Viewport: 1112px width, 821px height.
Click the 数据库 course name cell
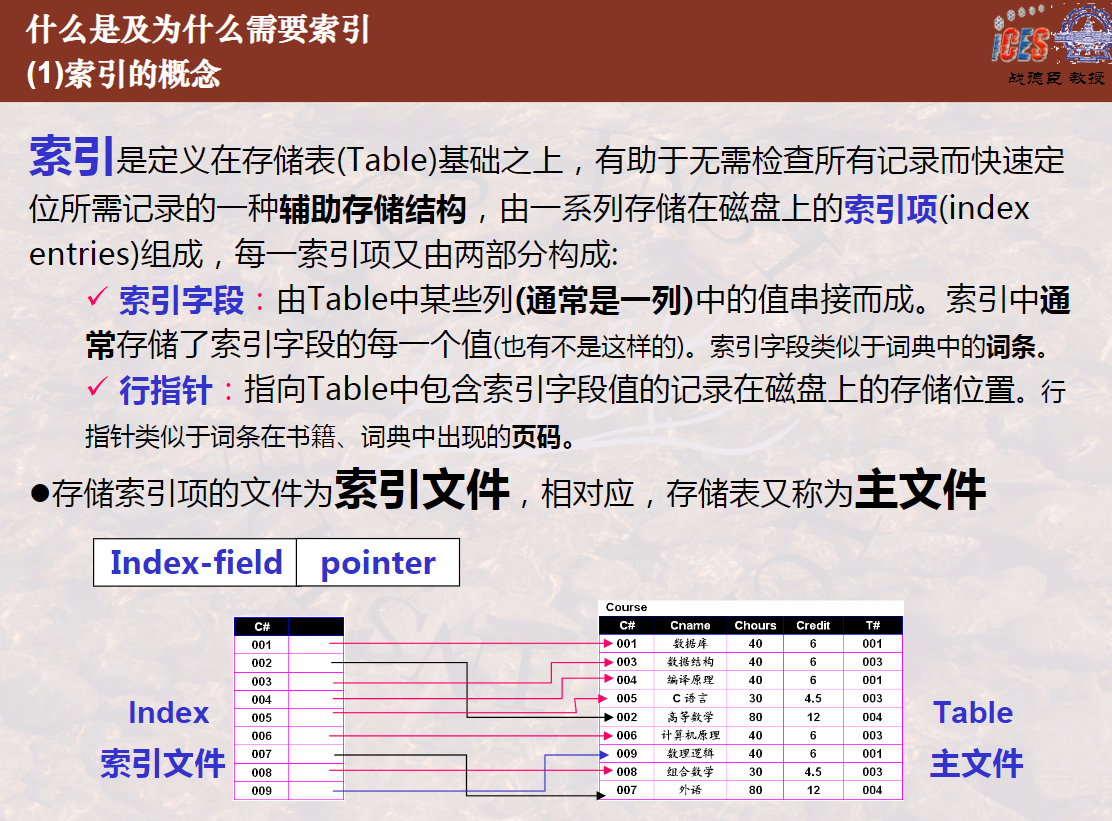point(690,644)
